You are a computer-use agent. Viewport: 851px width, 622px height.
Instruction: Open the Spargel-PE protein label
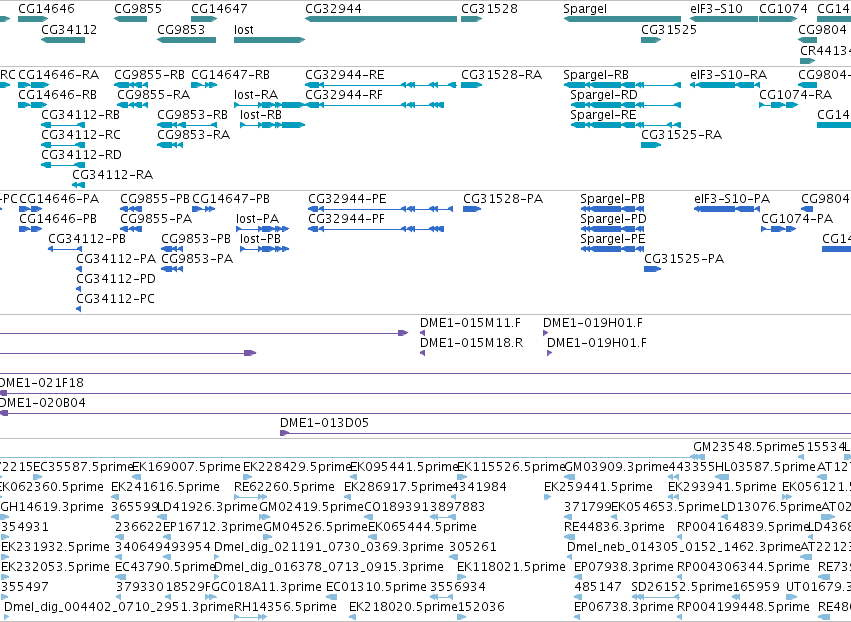[613, 239]
